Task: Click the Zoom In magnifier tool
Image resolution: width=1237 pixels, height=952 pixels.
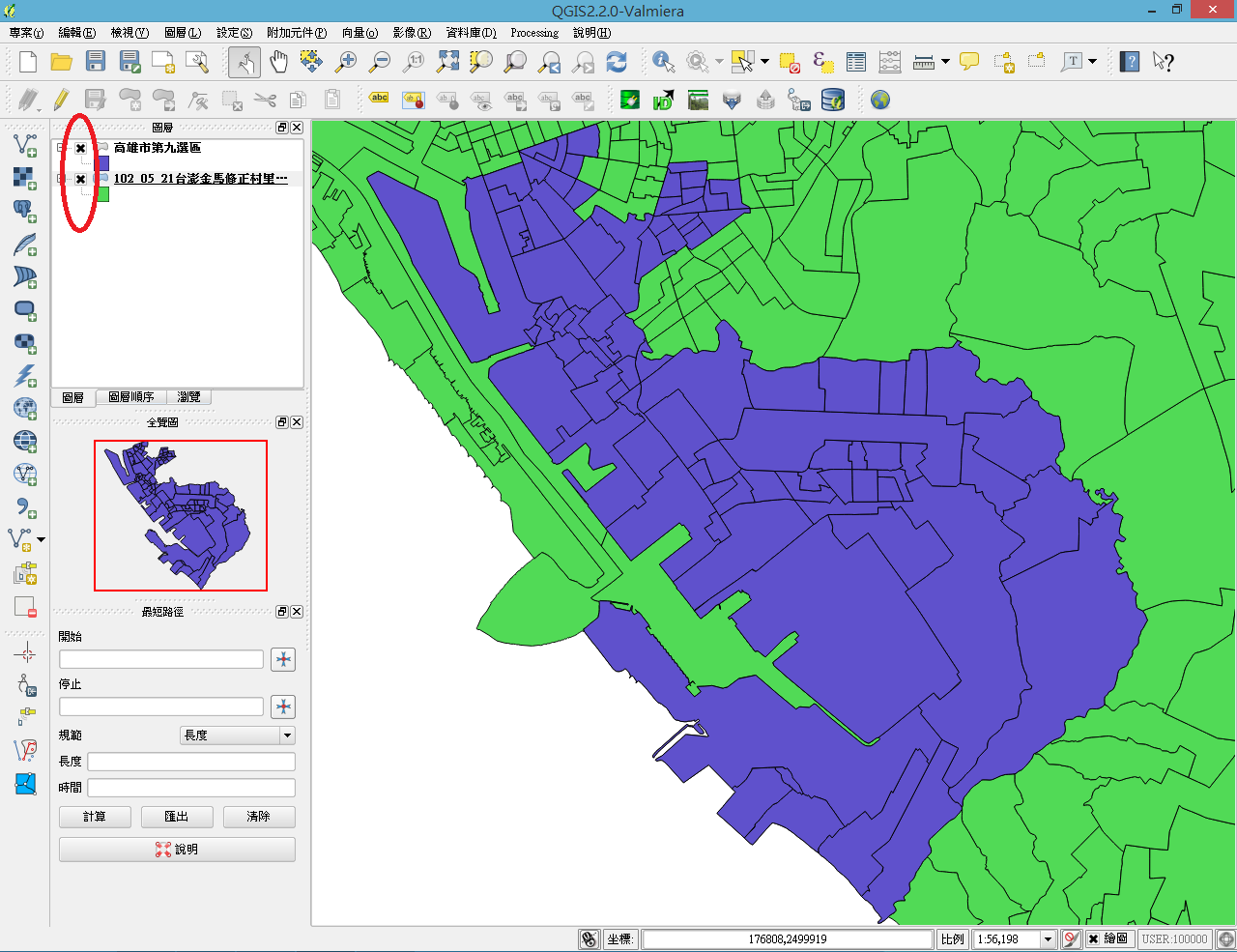Action: (x=345, y=62)
